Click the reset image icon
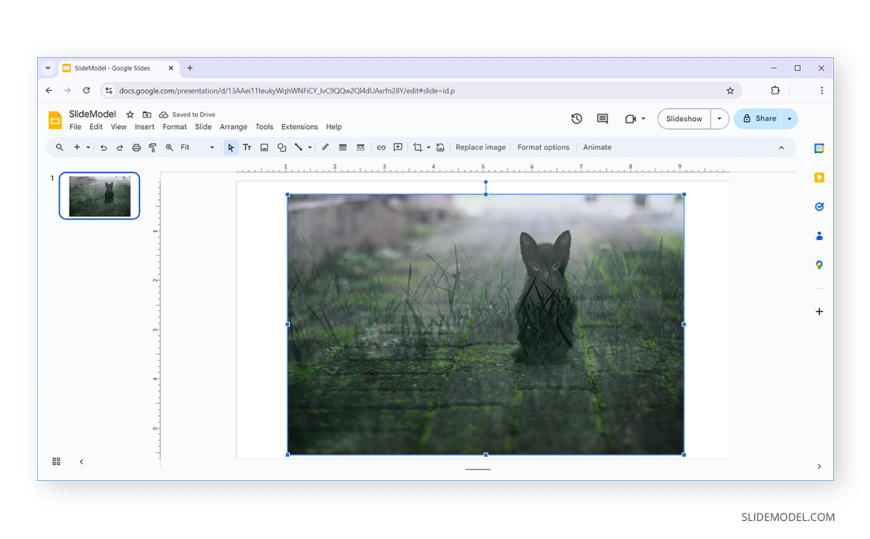This screenshot has height=539, width=870. pyautogui.click(x=440, y=148)
